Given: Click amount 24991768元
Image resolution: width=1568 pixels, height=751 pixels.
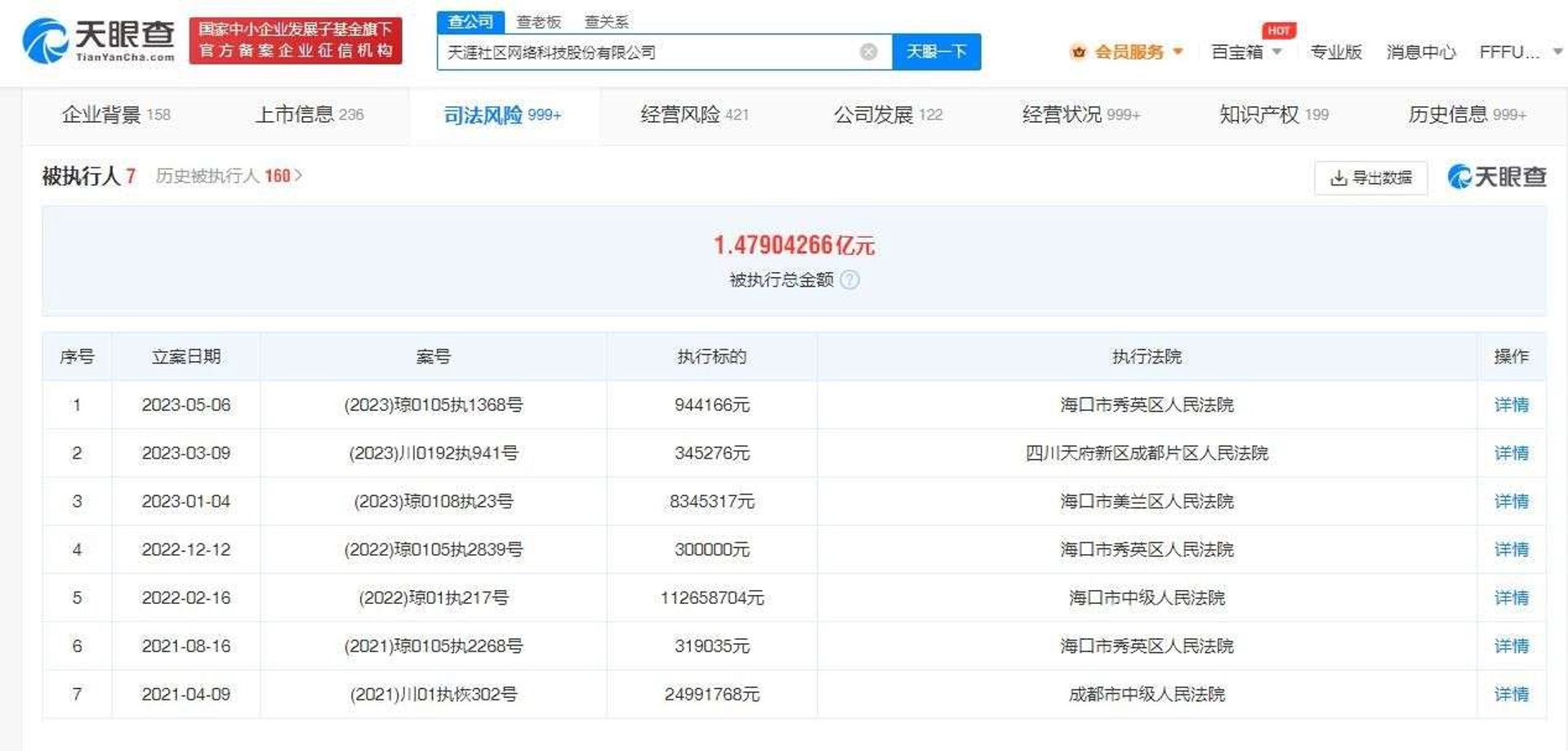Looking at the screenshot, I should coord(712,694).
